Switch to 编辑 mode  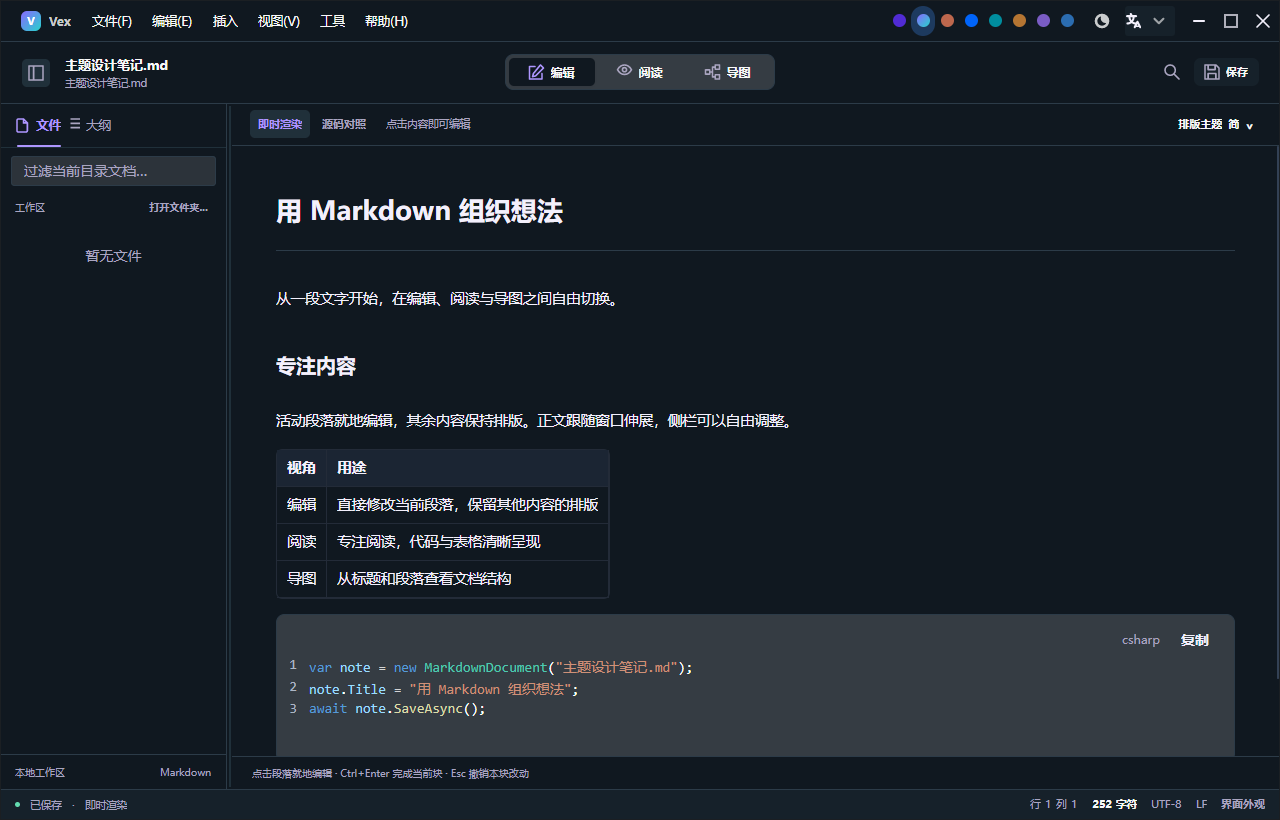552,72
